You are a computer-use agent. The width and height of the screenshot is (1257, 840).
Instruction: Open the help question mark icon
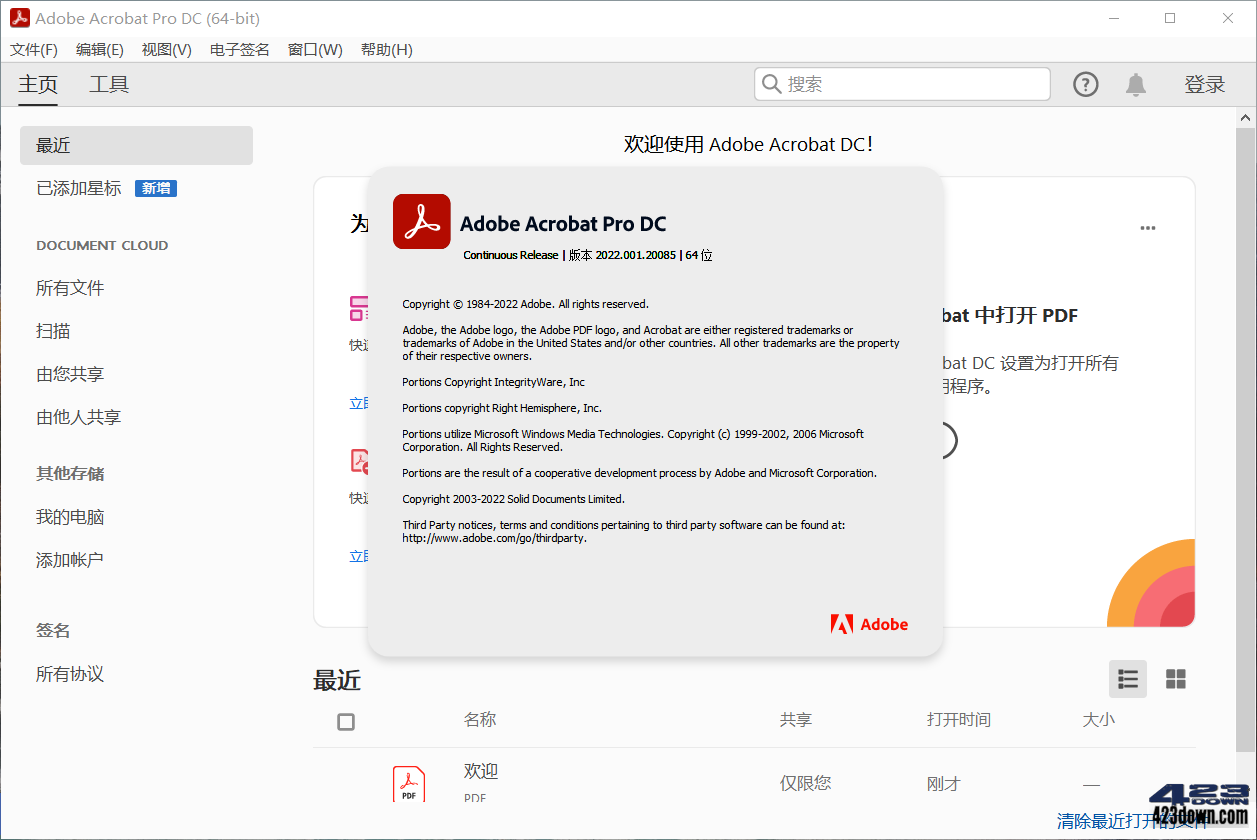(x=1085, y=84)
